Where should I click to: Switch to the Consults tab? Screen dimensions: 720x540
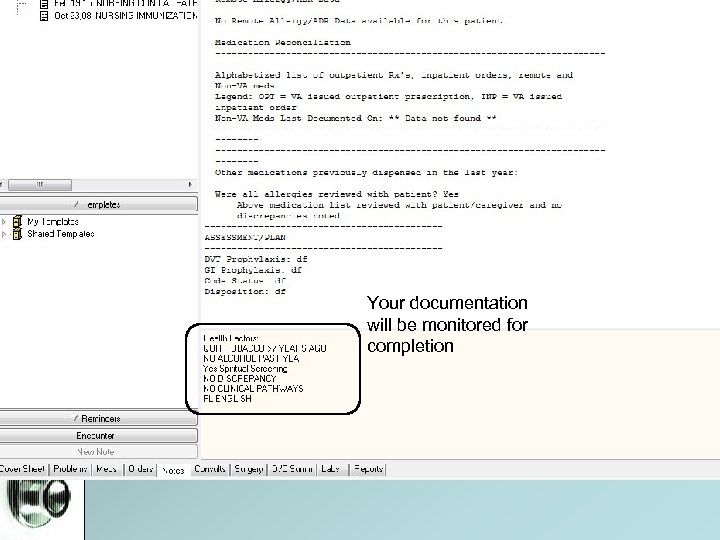point(210,469)
